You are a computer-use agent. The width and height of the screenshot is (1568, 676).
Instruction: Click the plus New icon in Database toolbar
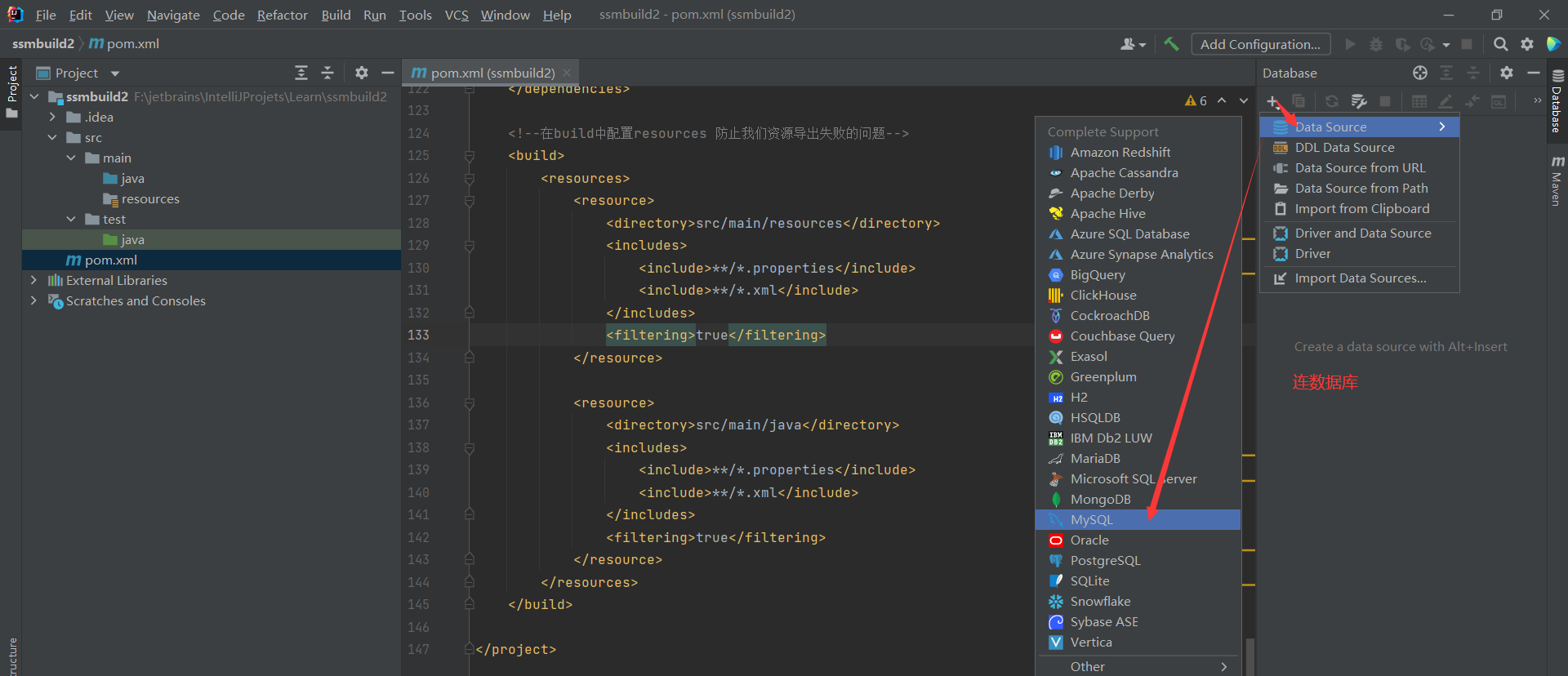pyautogui.click(x=1272, y=101)
